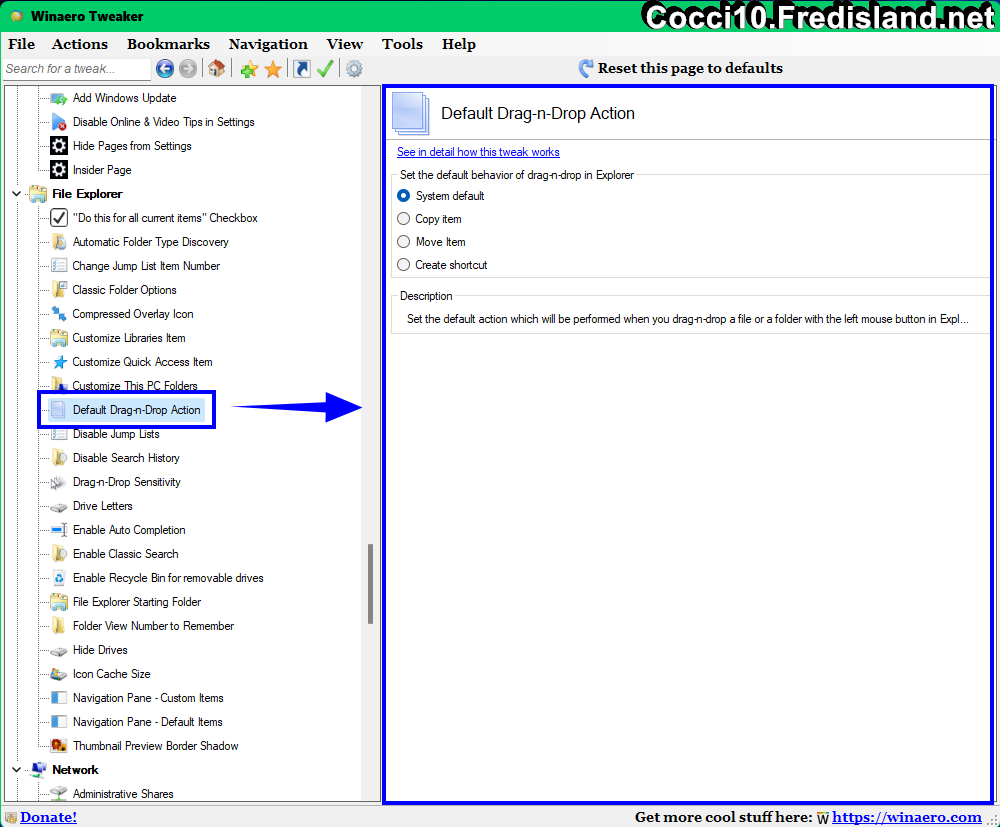Select Navigation Pane - Custom Items

pos(148,698)
